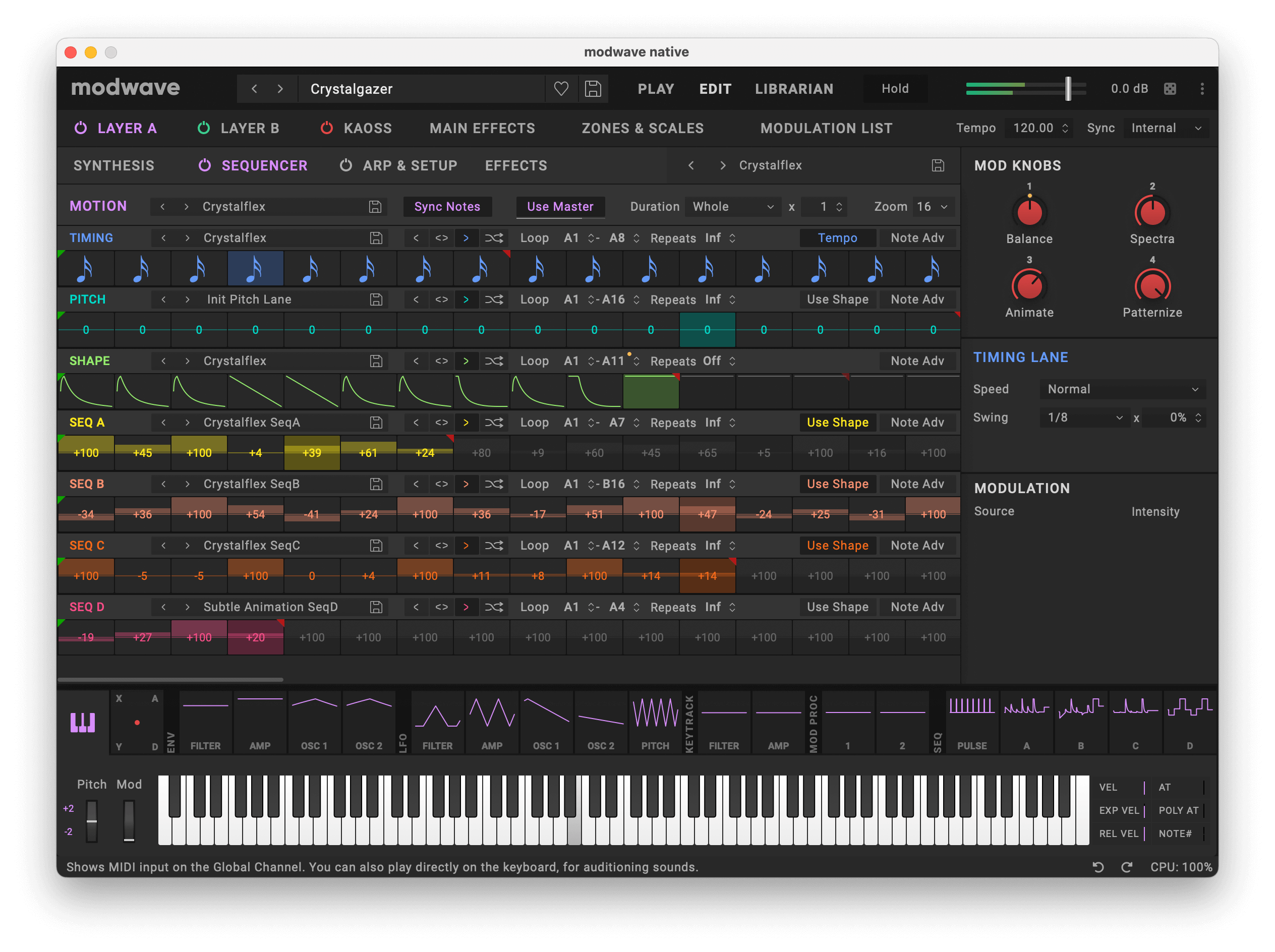
Task: Click the randomize dice icon
Action: pos(1170,89)
